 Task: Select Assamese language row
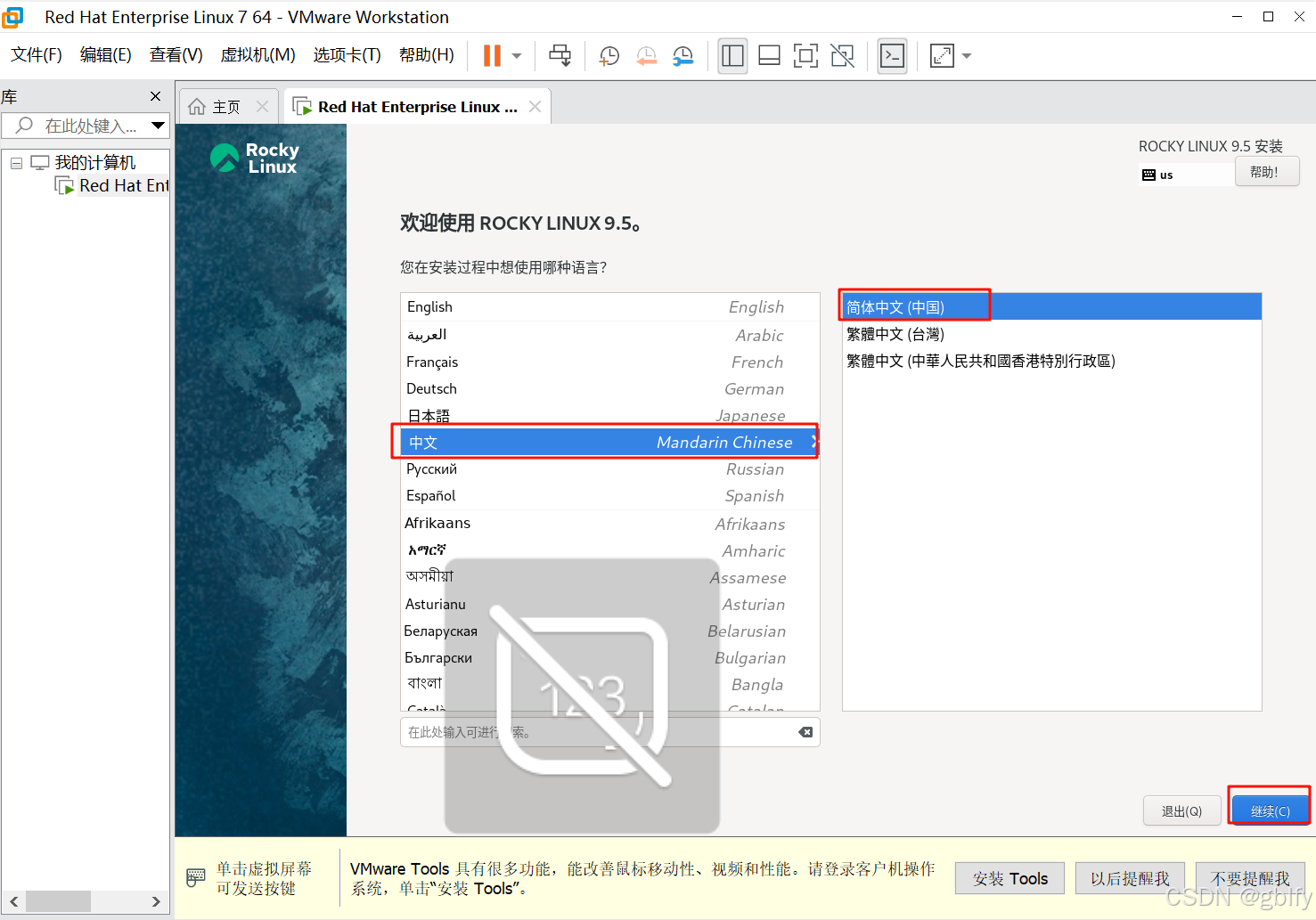point(610,577)
